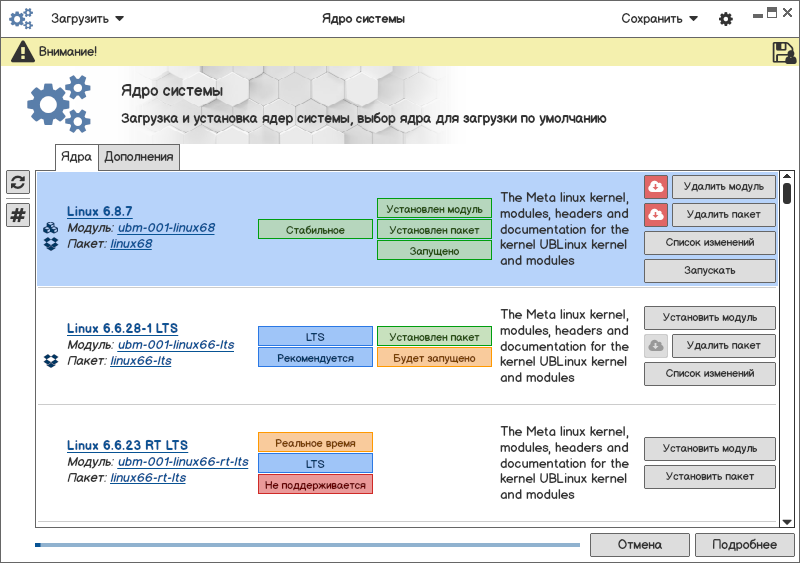Screen dimensions: 800x563
Task: Click the save disk icon in warning bar
Action: coord(784,52)
